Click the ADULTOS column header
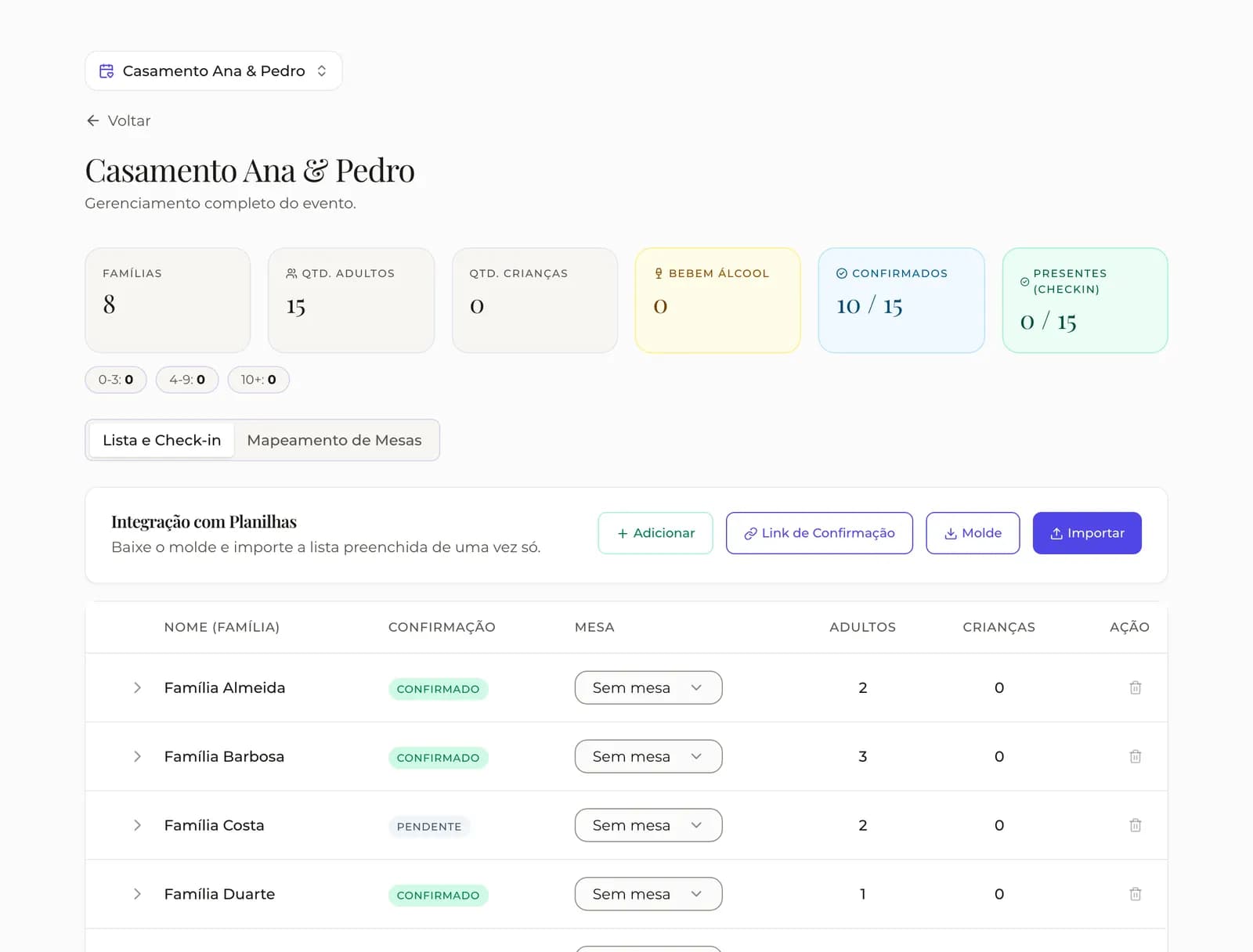1253x952 pixels. pyautogui.click(x=862, y=627)
